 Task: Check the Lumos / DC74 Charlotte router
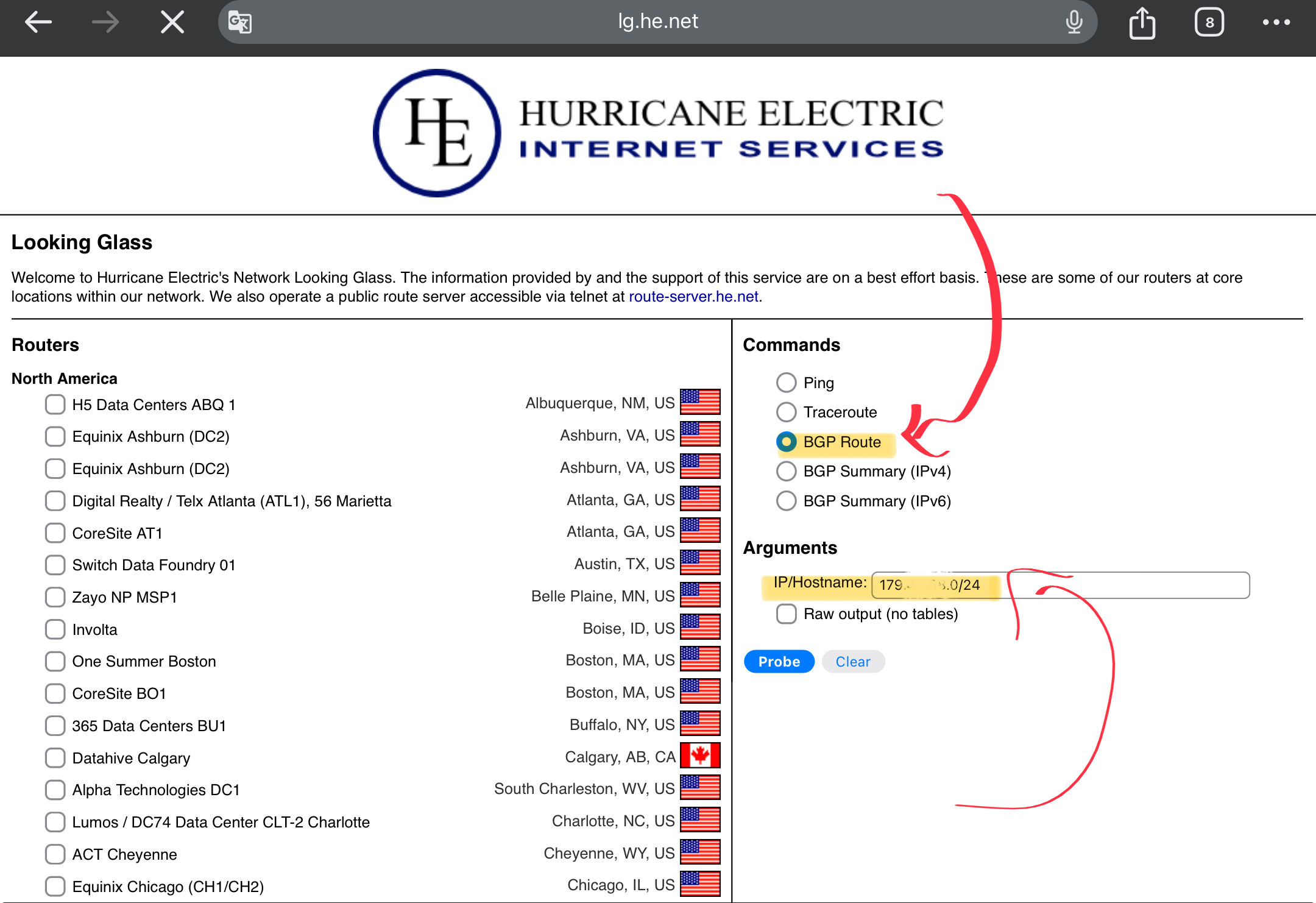coord(55,822)
